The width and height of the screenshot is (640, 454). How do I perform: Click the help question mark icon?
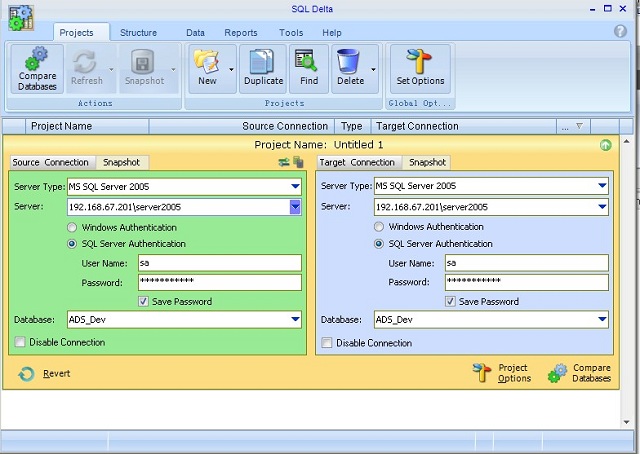(x=620, y=31)
